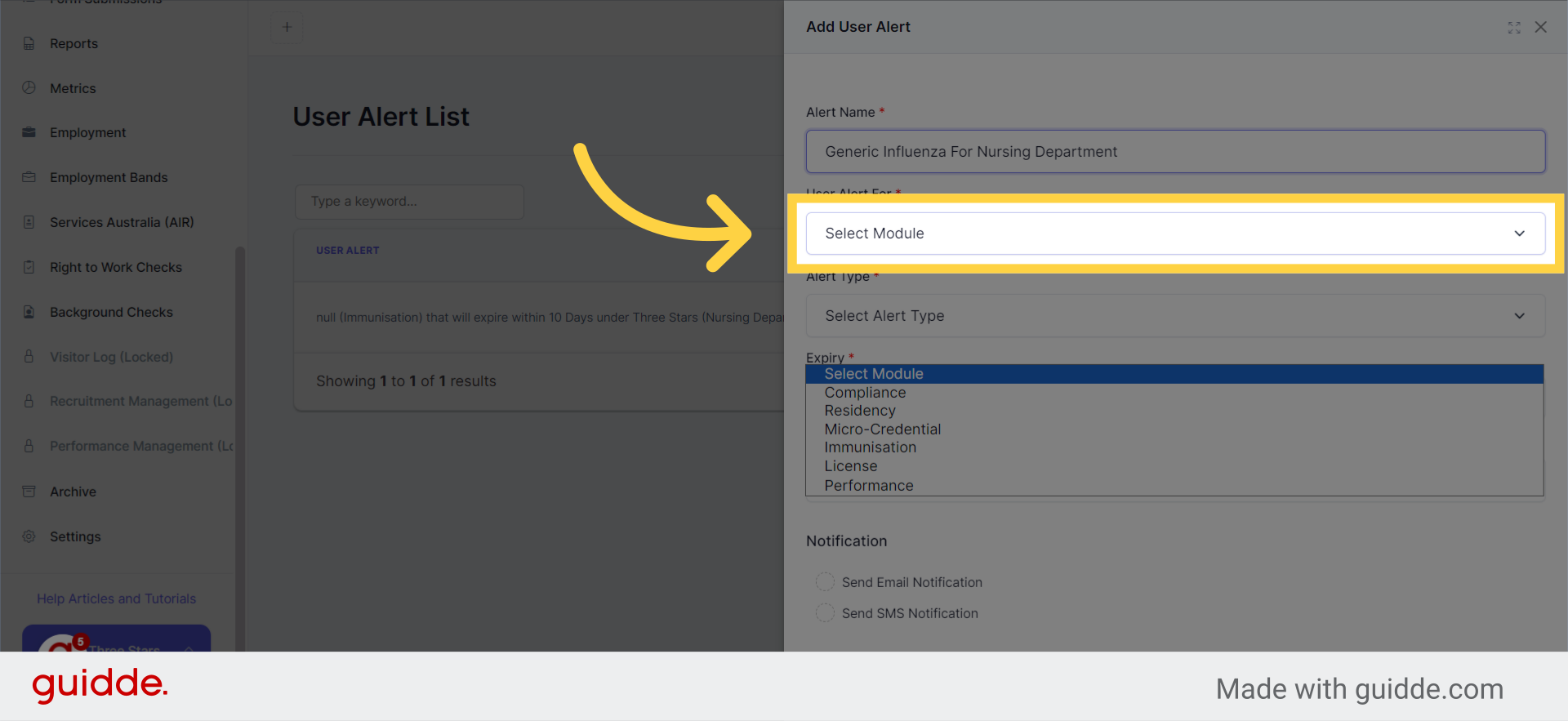Click the USER ALERT column header
Viewport: 1568px width, 721px height.
click(348, 251)
